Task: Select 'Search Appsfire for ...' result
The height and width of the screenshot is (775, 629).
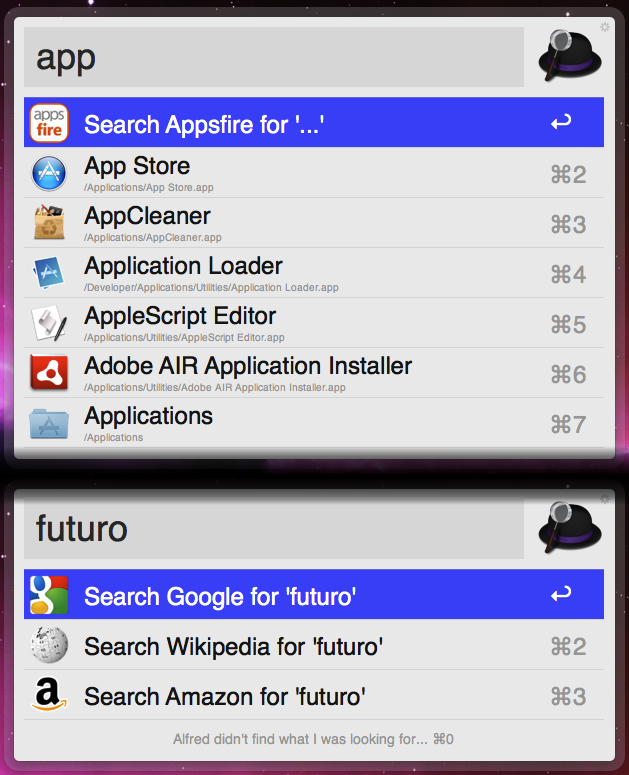Action: (x=314, y=122)
